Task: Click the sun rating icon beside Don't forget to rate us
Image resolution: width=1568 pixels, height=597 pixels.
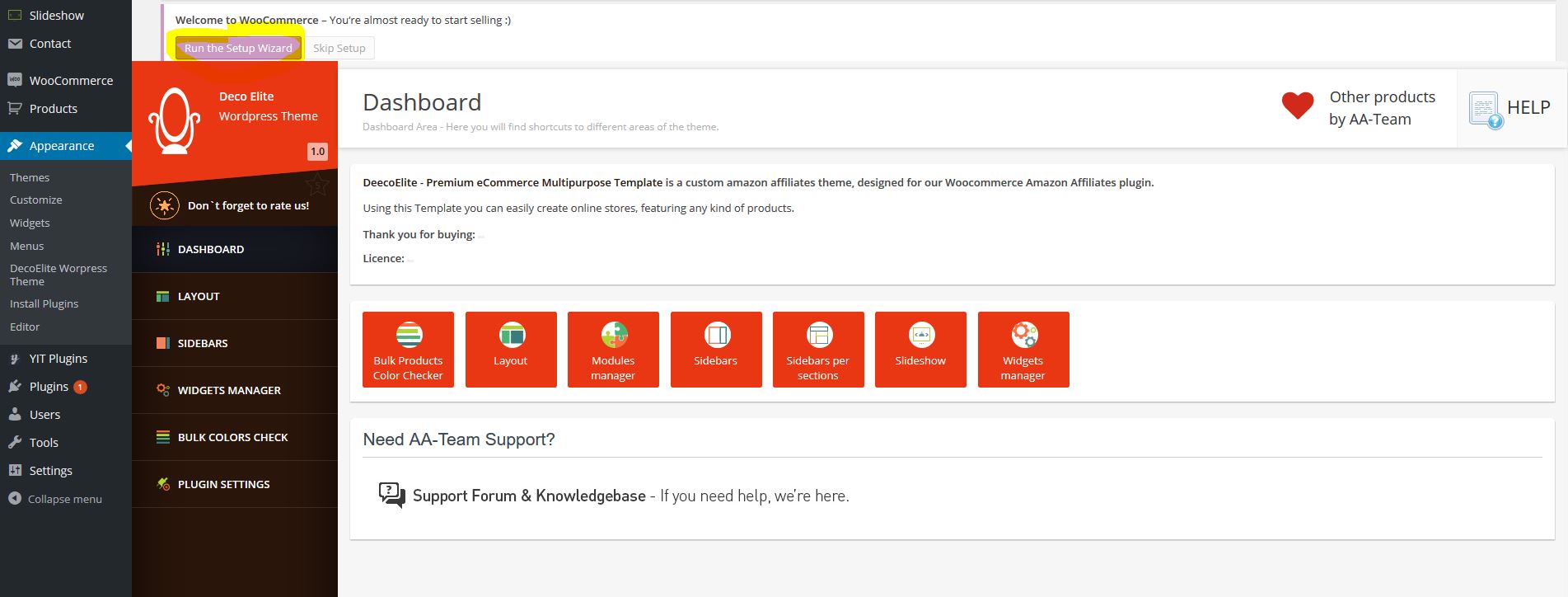Action: (165, 205)
